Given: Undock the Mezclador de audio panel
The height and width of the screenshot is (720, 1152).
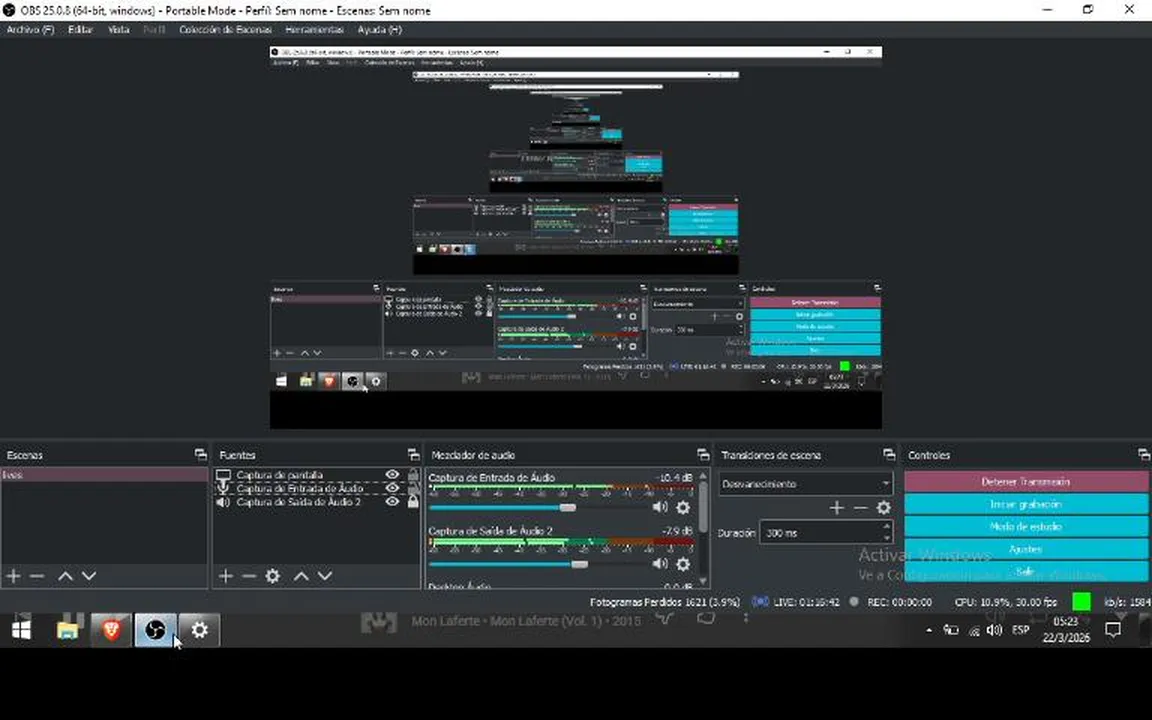Looking at the screenshot, I should tap(703, 455).
